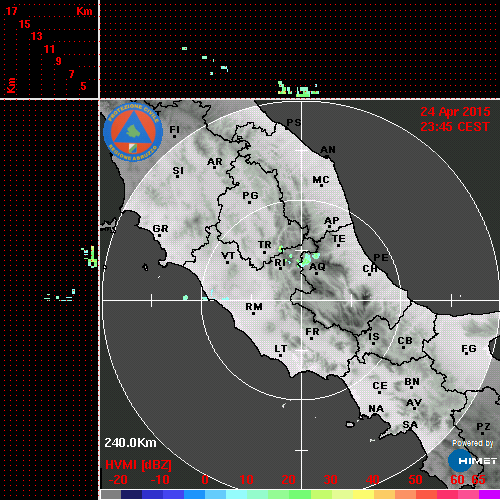Click the HVMI [dBZ] legend title
Viewport: 500px width, 500px height.
click(138, 465)
